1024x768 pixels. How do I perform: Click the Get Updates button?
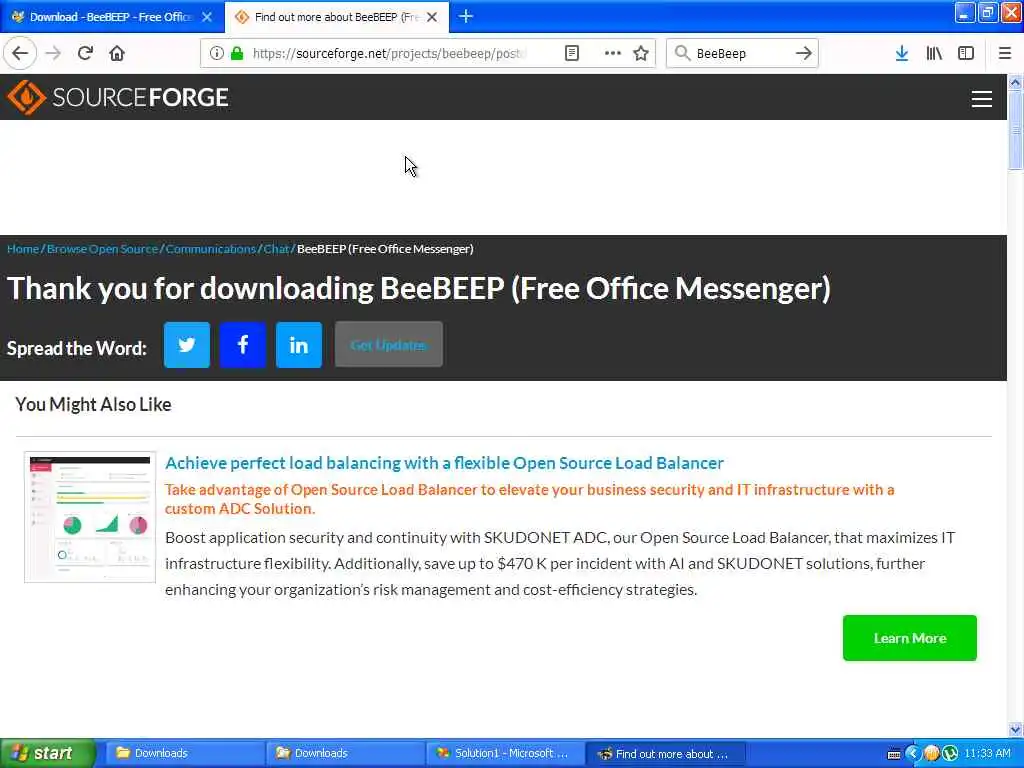[x=389, y=345]
